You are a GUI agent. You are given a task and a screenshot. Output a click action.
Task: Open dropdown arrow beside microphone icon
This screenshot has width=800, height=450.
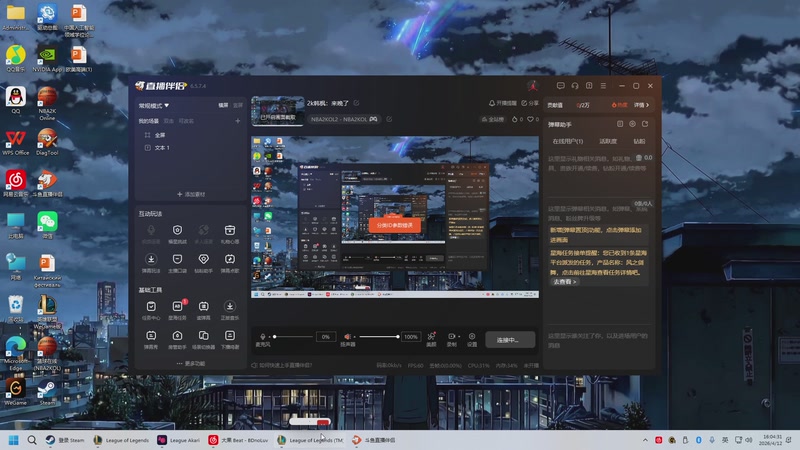268,337
